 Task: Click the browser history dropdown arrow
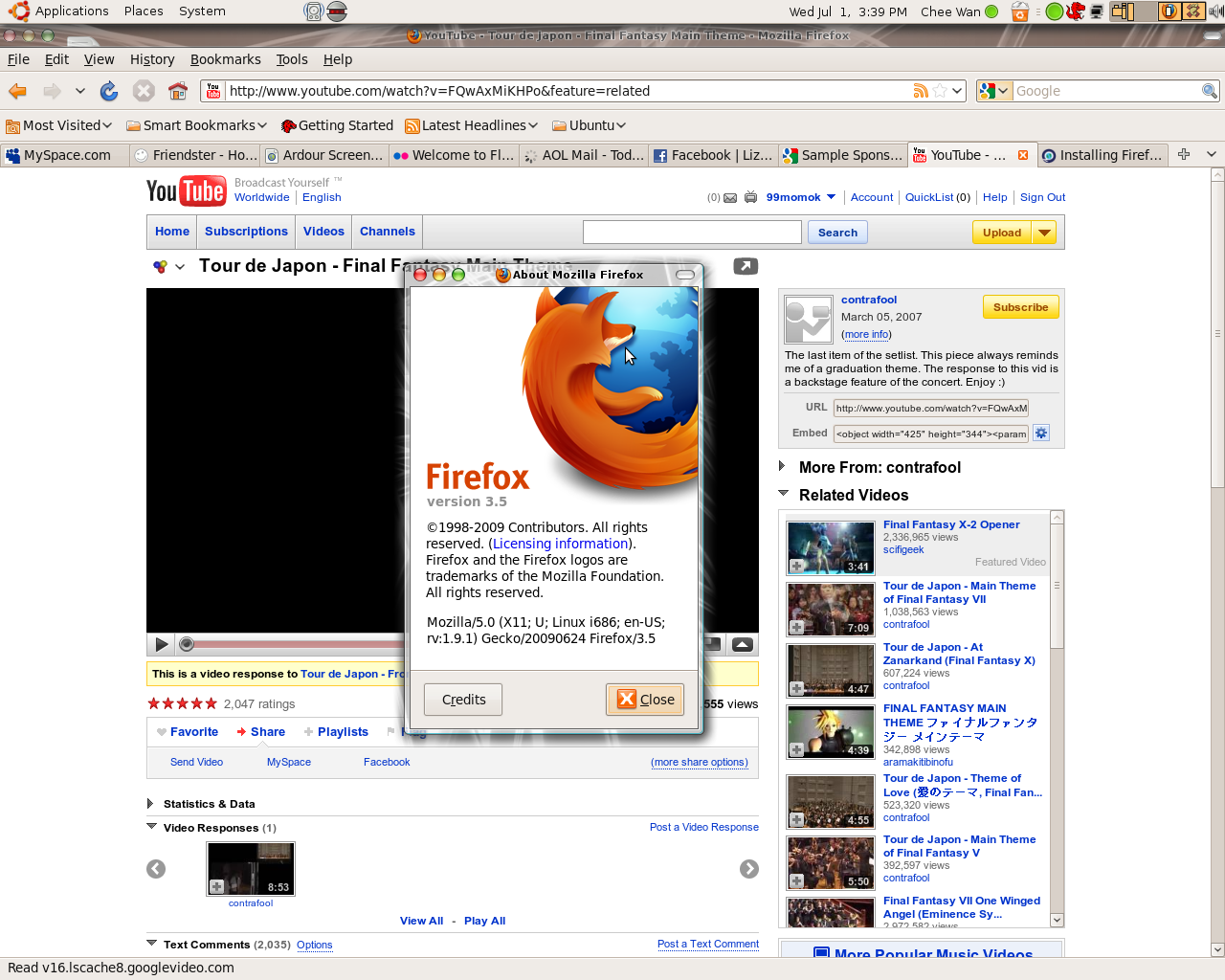[80, 91]
